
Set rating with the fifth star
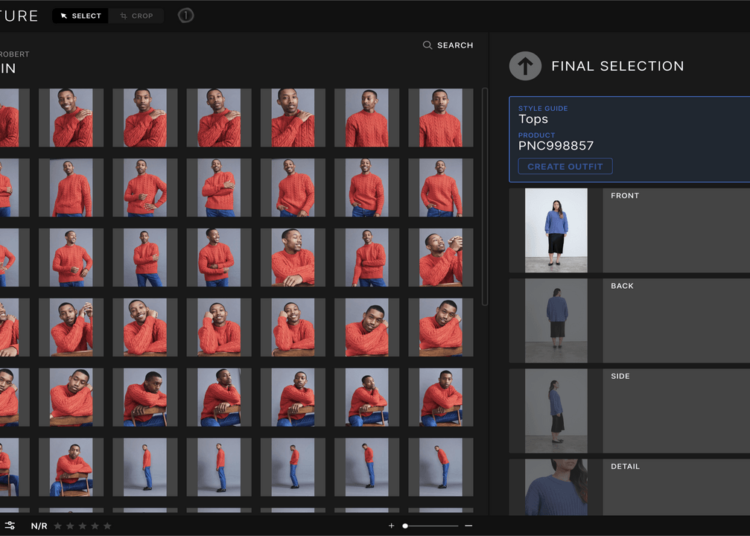tap(108, 526)
